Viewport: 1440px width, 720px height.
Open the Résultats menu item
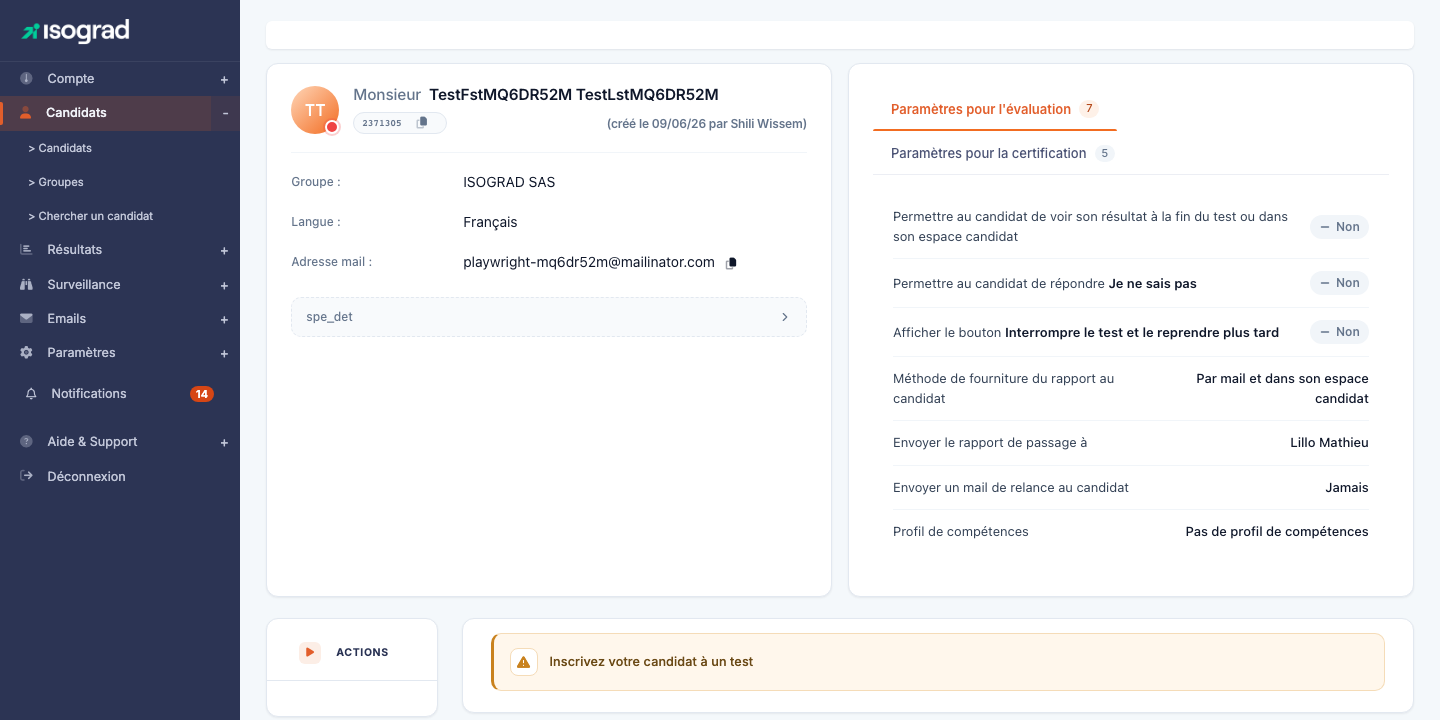tap(75, 250)
